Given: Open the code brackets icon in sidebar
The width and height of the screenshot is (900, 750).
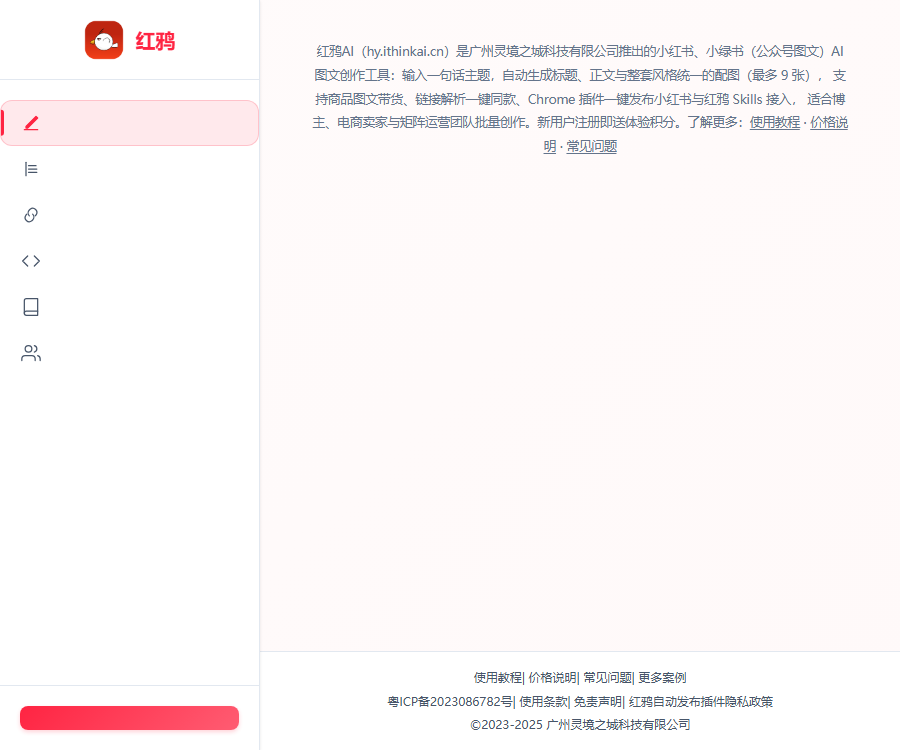Looking at the screenshot, I should [x=31, y=261].
